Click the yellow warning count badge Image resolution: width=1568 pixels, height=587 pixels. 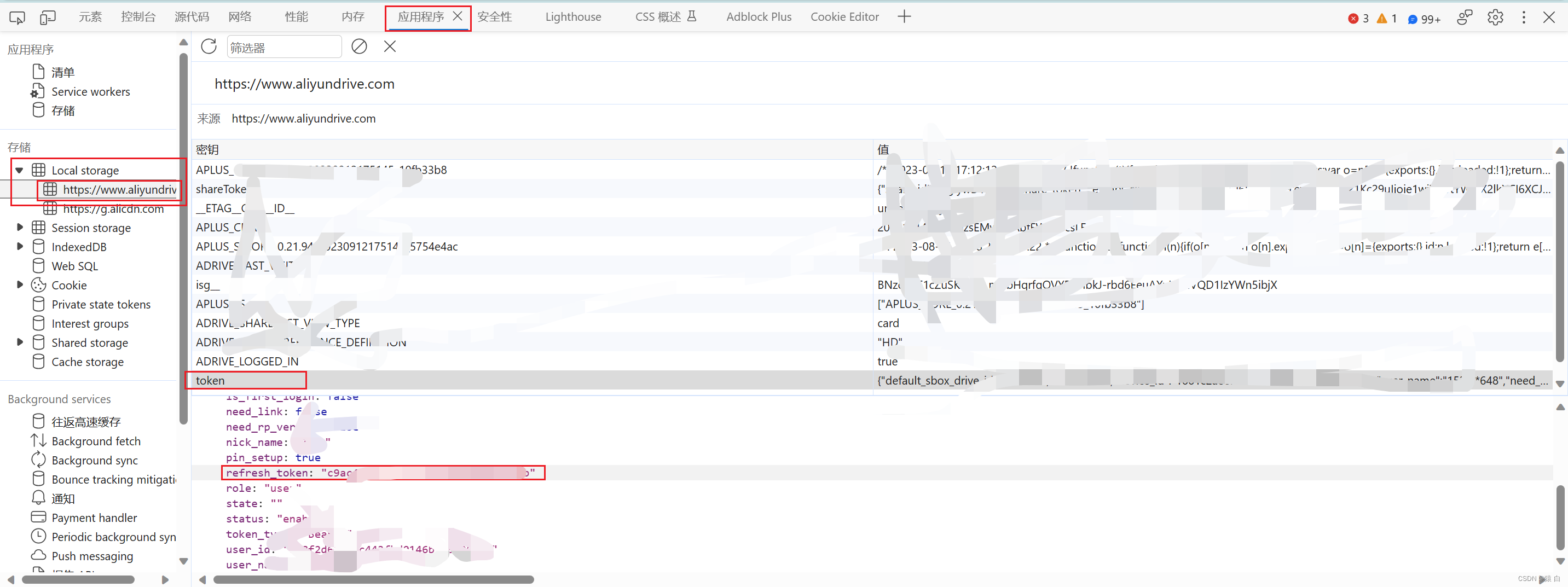(1387, 19)
